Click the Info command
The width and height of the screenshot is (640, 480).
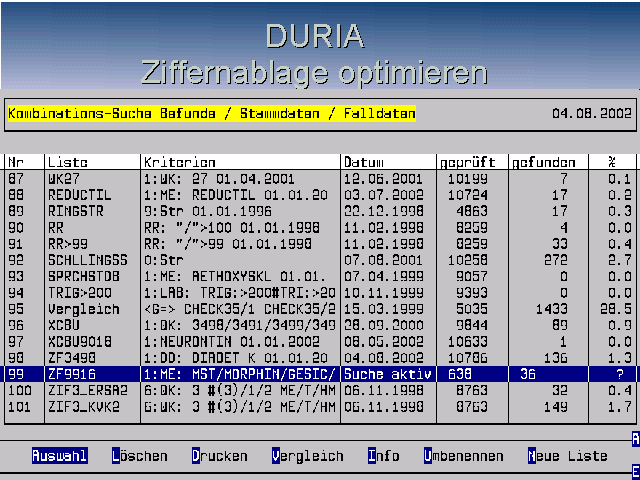coord(383,456)
